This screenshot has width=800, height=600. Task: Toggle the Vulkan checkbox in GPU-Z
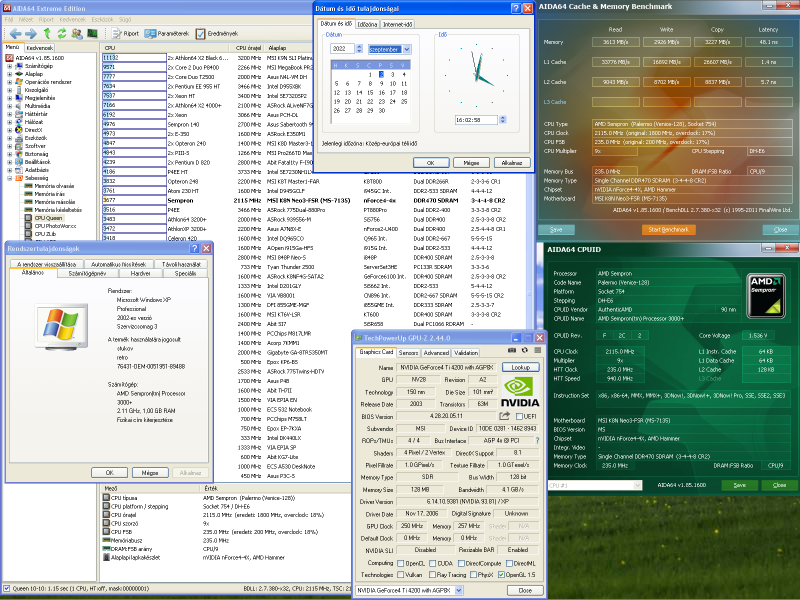pos(401,575)
